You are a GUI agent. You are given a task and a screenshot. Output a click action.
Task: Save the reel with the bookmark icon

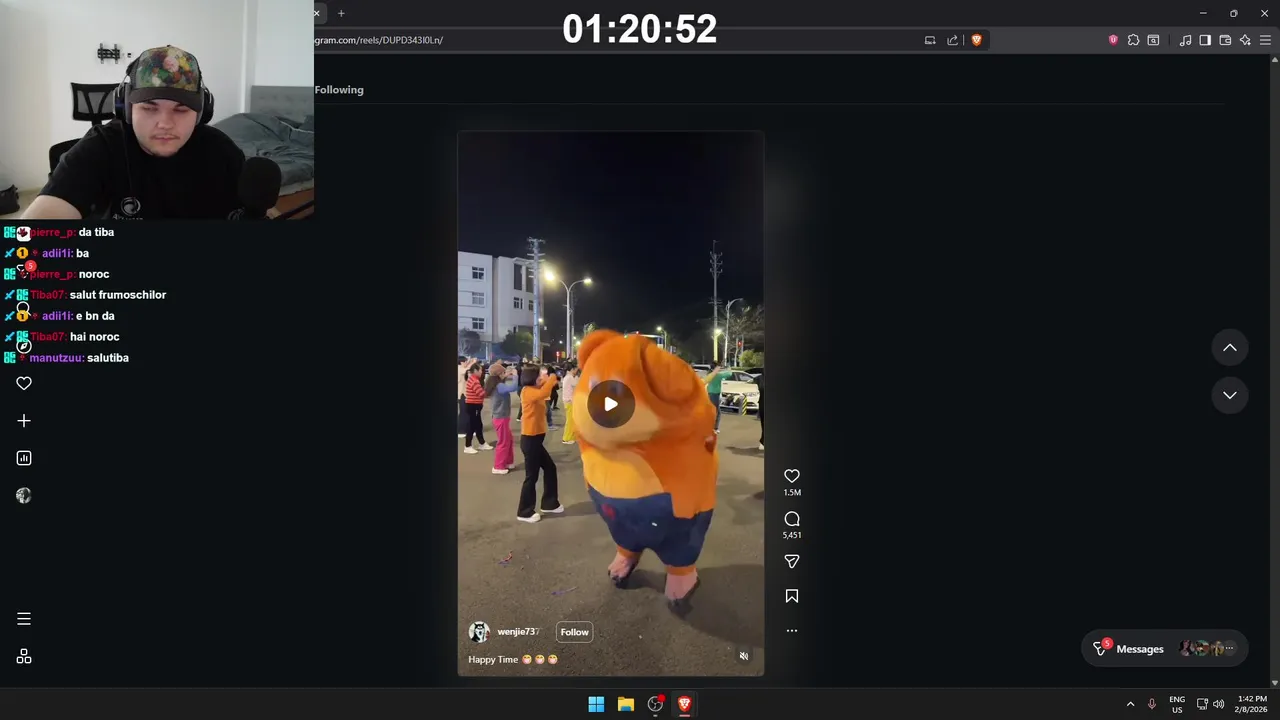tap(792, 596)
